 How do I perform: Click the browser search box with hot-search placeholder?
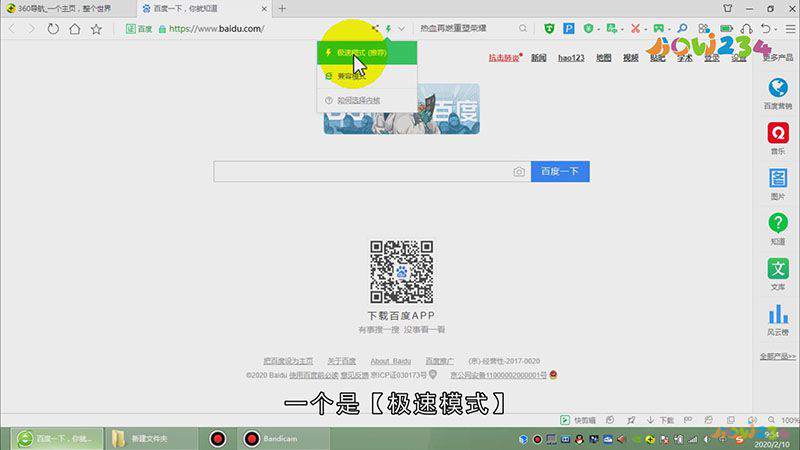pos(467,29)
